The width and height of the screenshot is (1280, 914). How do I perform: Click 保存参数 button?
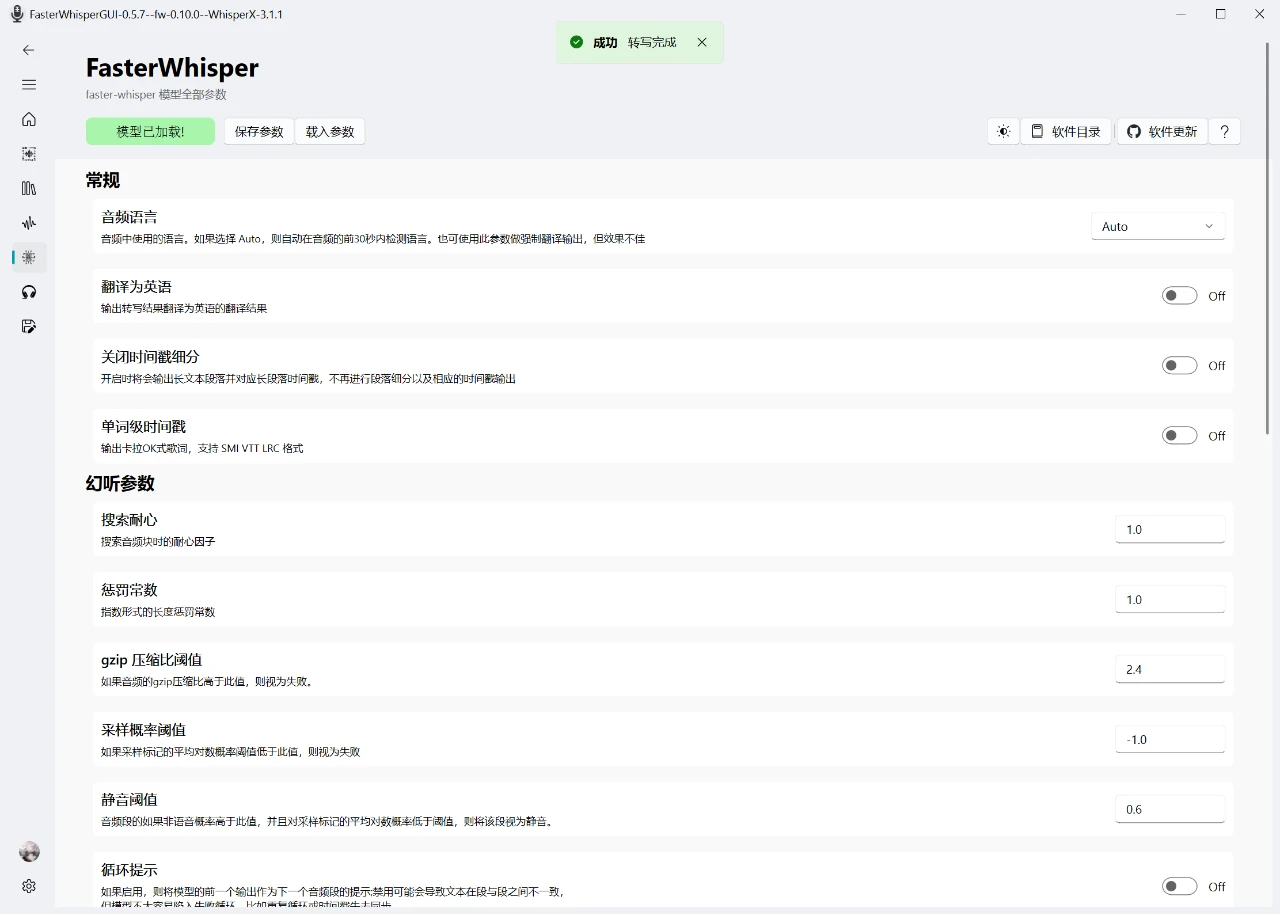tap(259, 131)
